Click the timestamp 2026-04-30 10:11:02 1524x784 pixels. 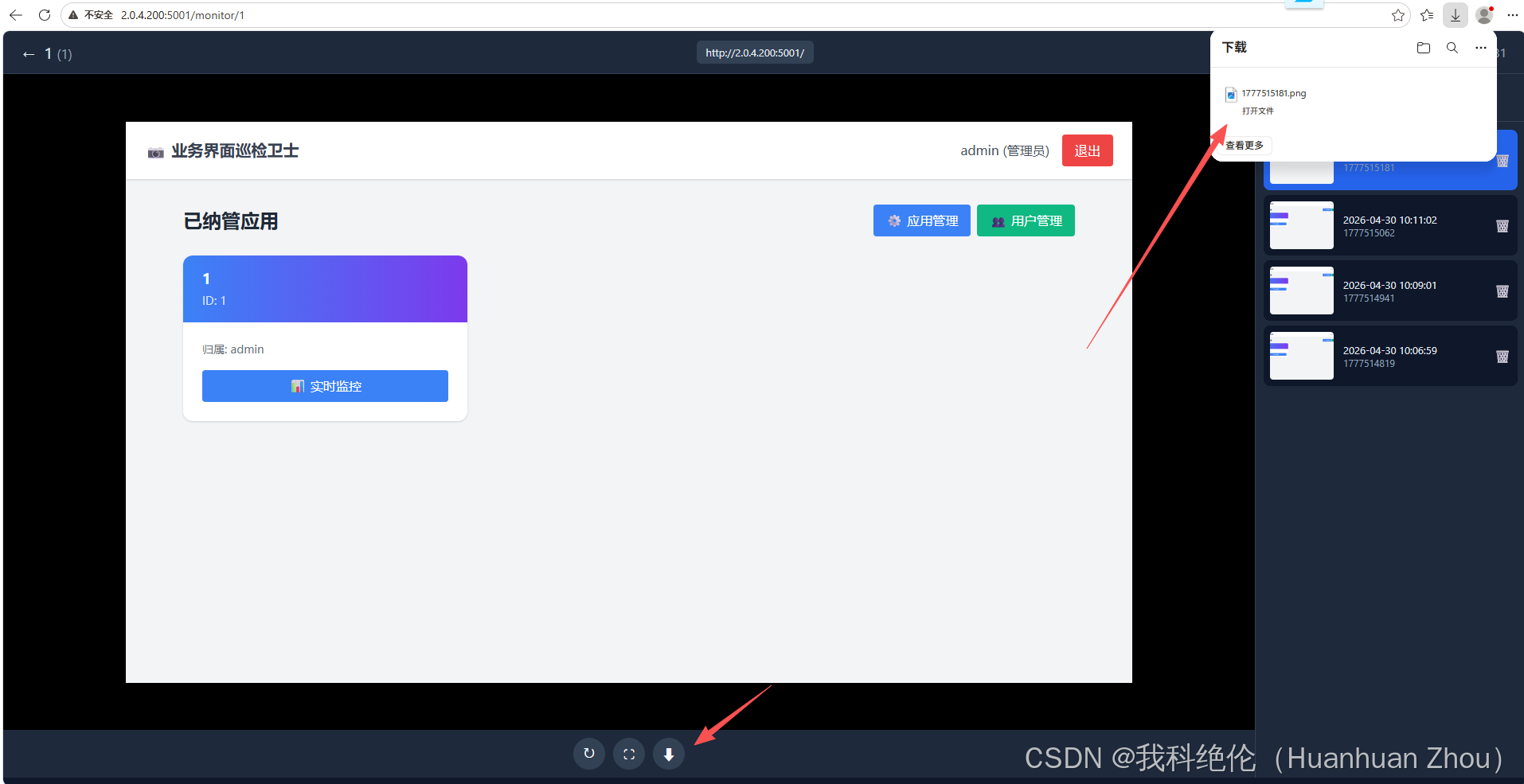(1389, 220)
